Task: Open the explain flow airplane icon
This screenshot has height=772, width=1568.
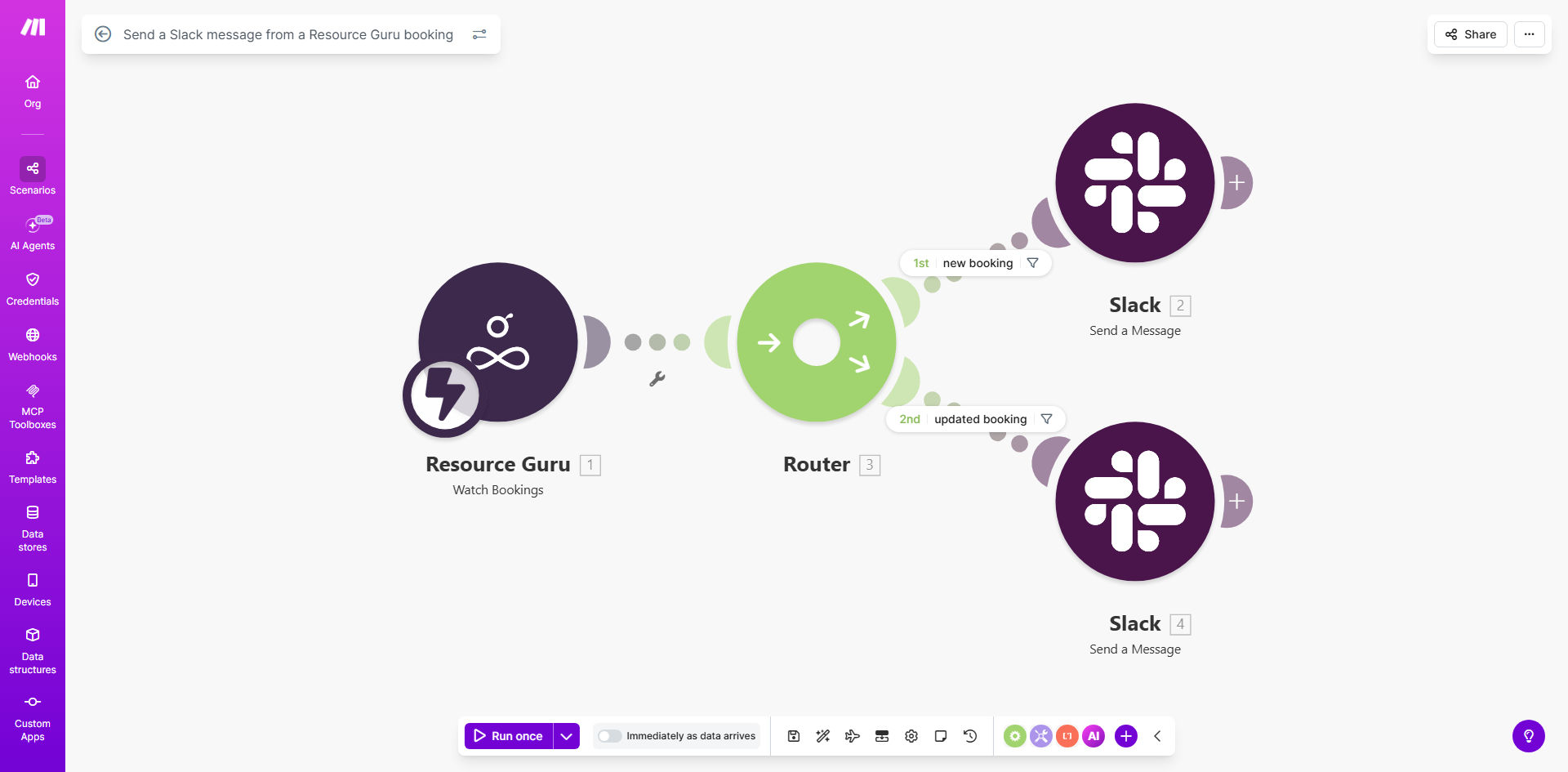Action: [x=853, y=736]
